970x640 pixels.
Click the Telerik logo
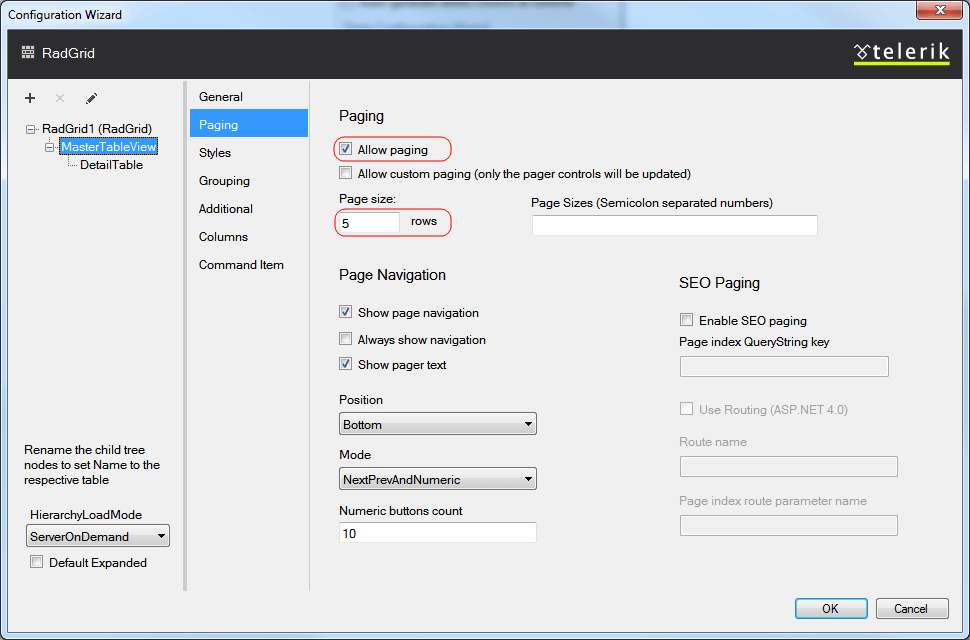coord(901,53)
